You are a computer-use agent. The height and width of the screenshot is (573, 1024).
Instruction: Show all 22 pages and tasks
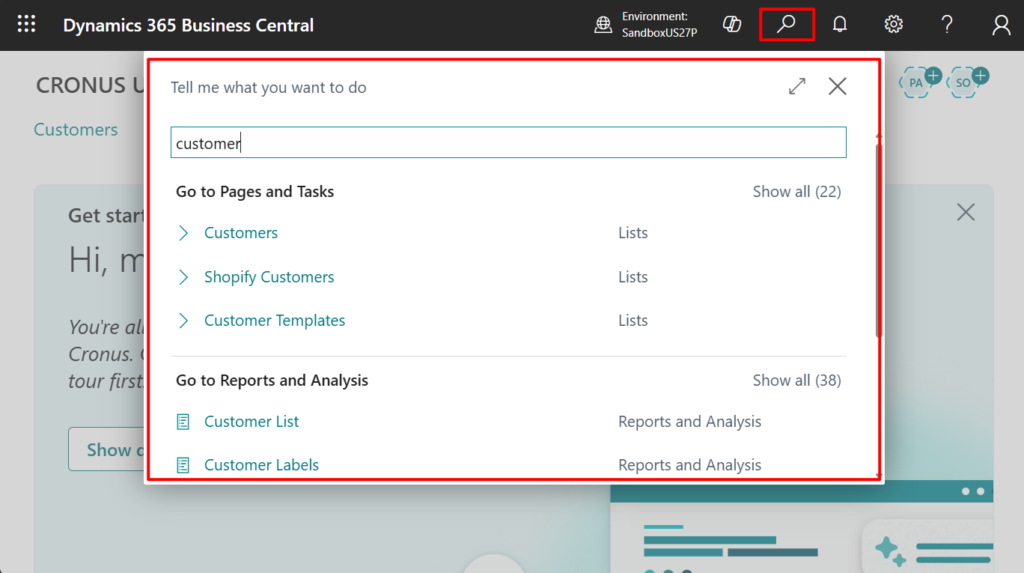796,192
